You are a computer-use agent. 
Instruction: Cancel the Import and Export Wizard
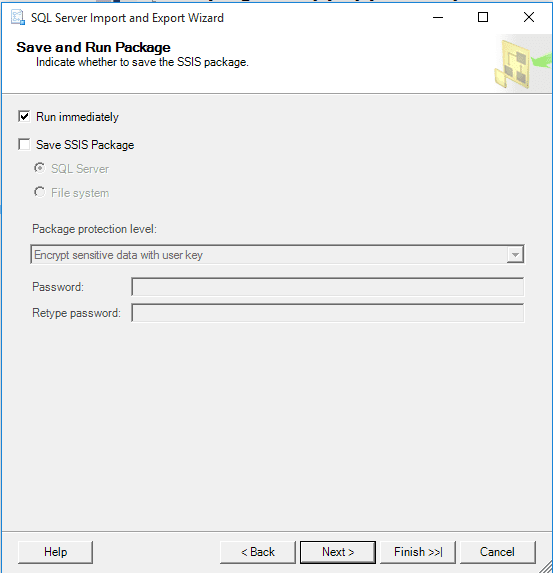497,552
